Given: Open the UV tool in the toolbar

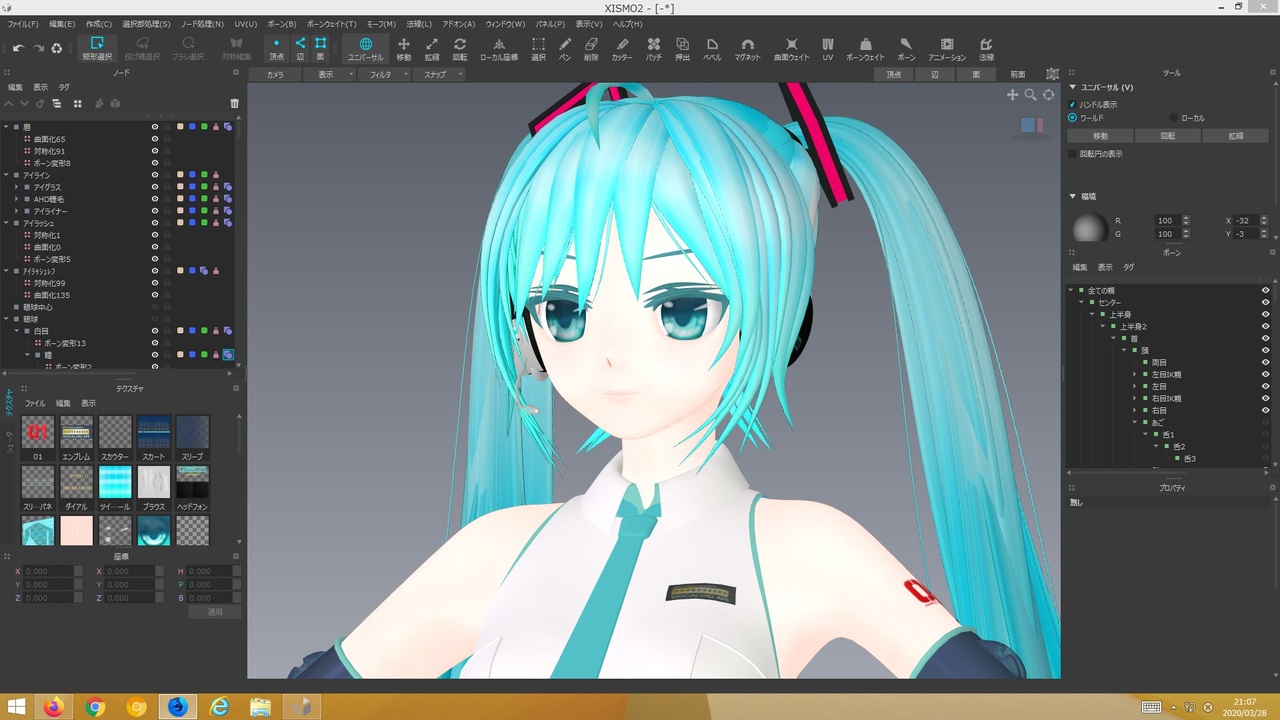Looking at the screenshot, I should coord(828,48).
